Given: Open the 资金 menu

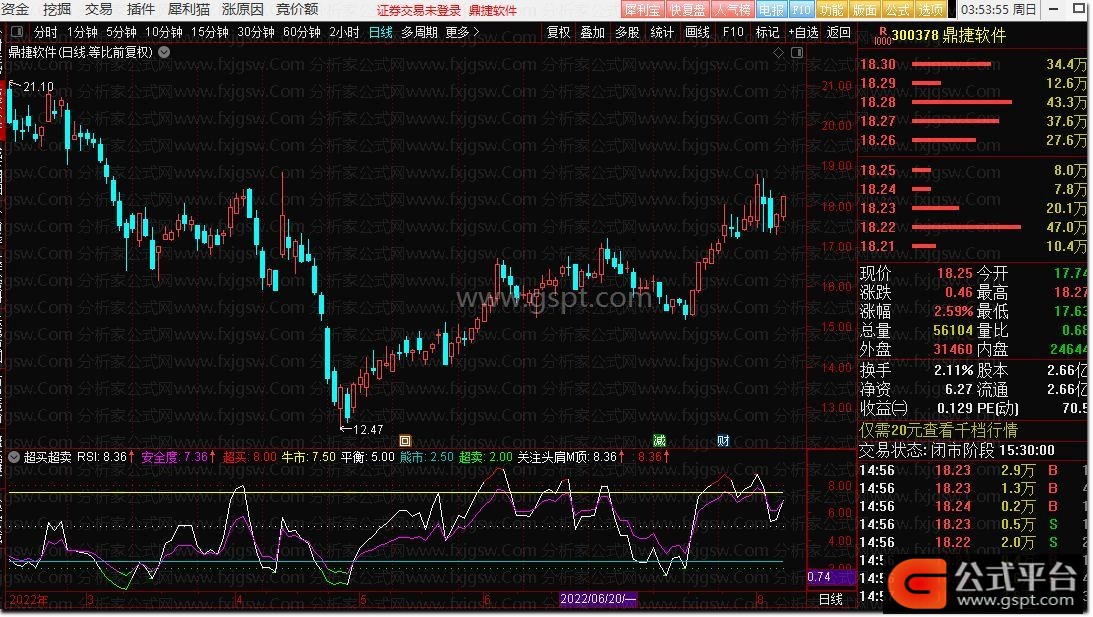Looking at the screenshot, I should (15, 10).
